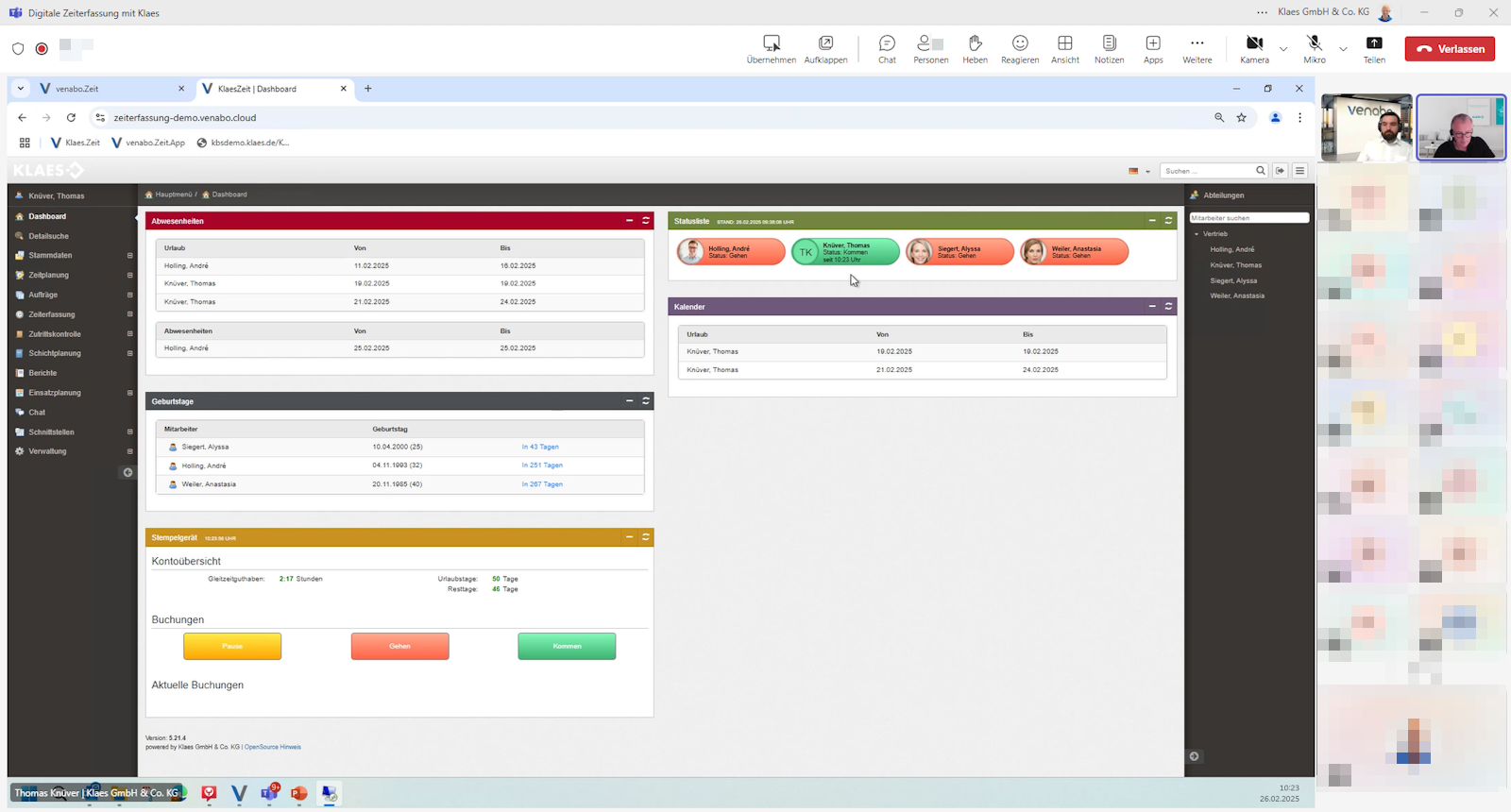Click the red Gehen booking button
This screenshot has width=1511, height=812.
click(x=400, y=646)
